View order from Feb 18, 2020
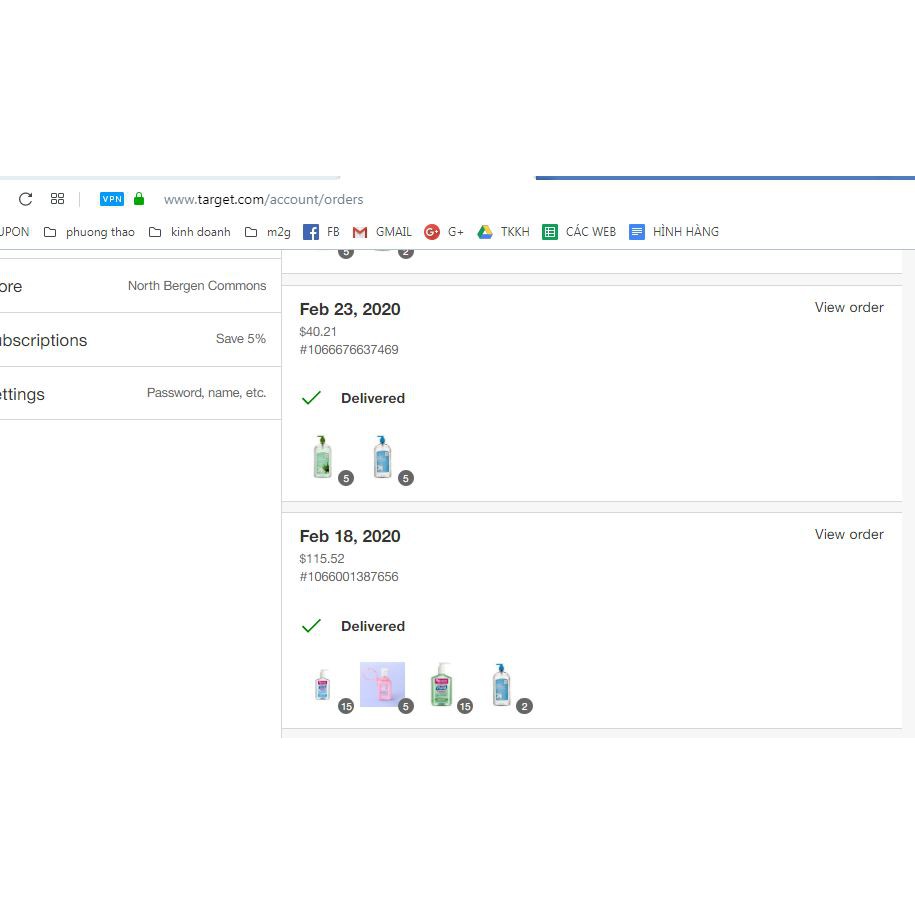Screen dimensions: 915x915 tap(848, 534)
